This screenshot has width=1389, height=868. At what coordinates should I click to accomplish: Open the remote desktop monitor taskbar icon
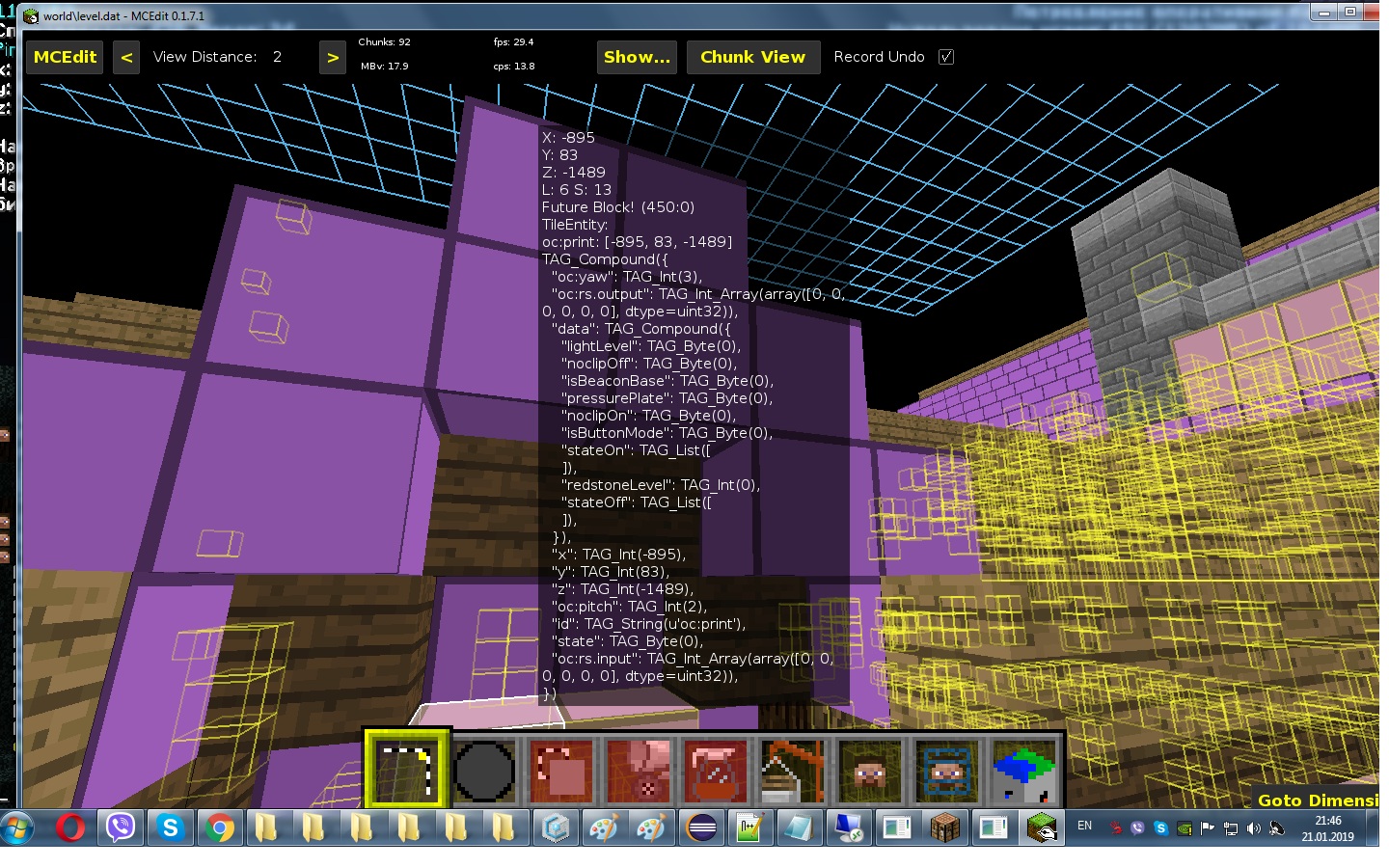point(848,827)
